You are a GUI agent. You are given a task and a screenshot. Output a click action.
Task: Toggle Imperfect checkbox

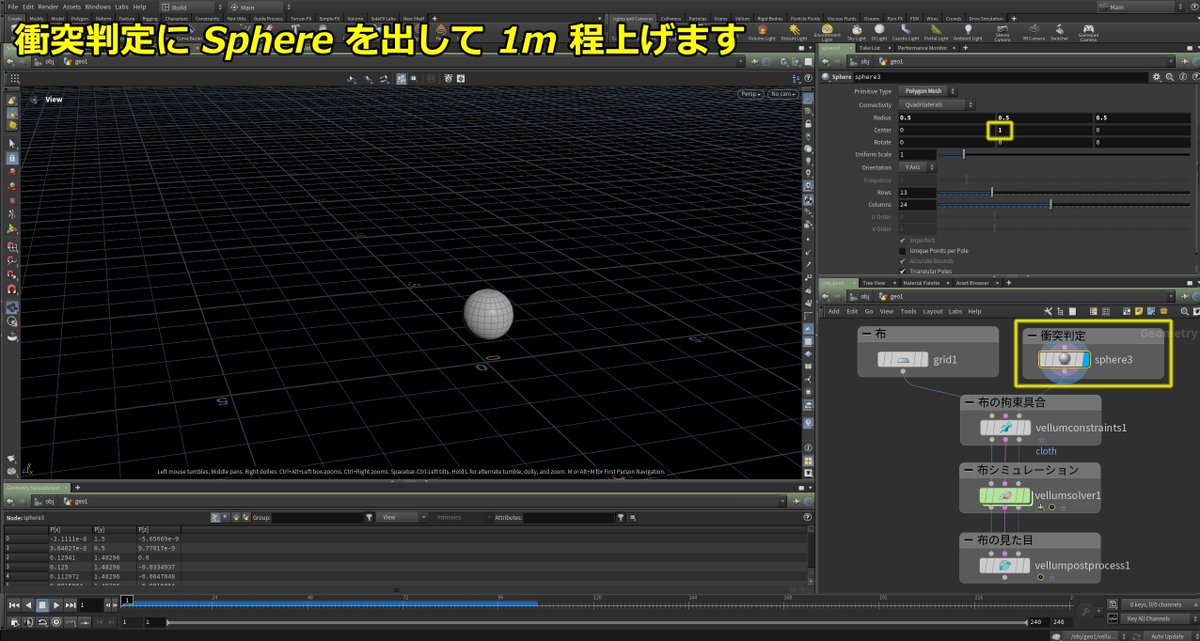point(903,240)
